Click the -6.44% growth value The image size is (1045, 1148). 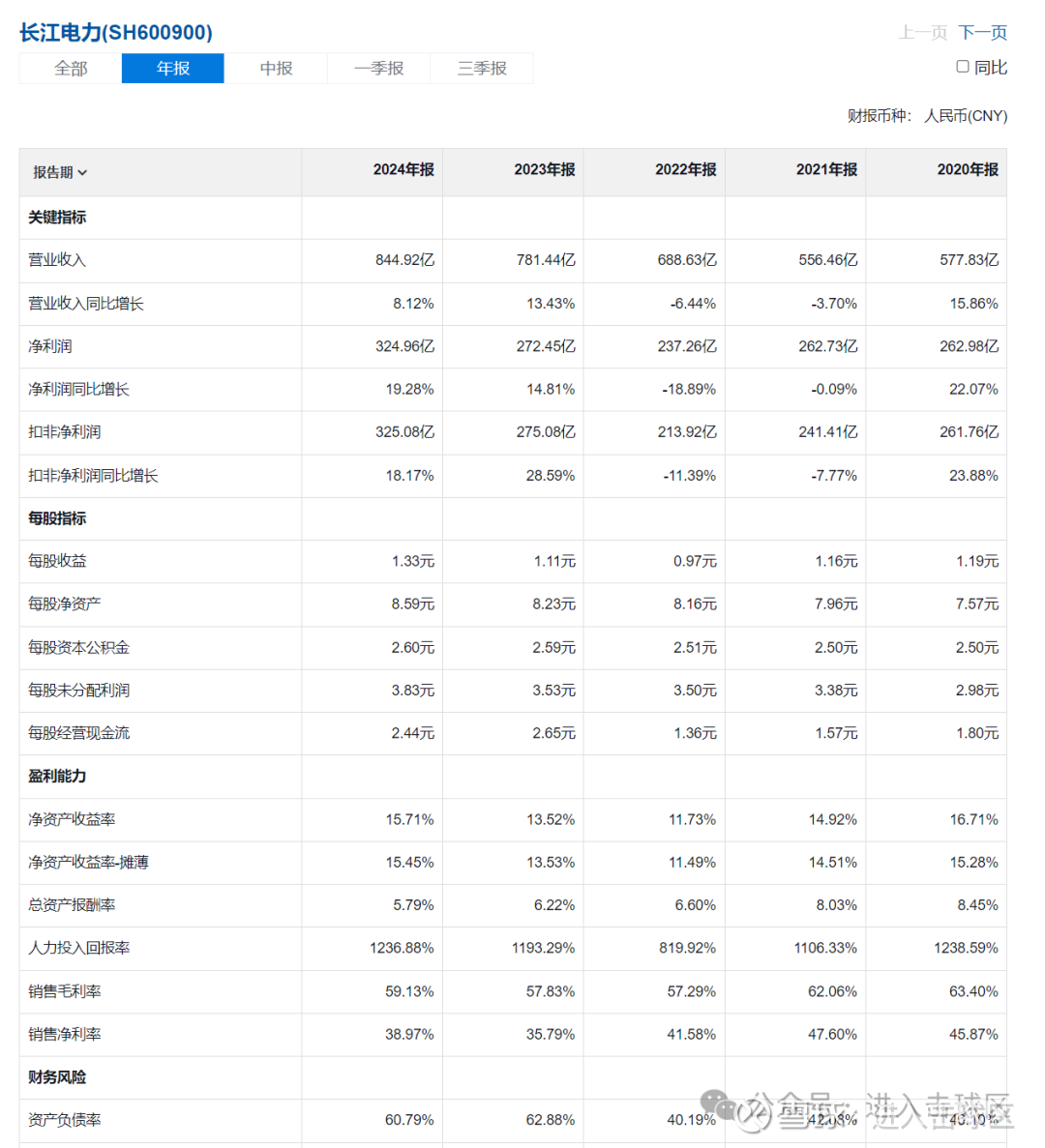(x=693, y=303)
